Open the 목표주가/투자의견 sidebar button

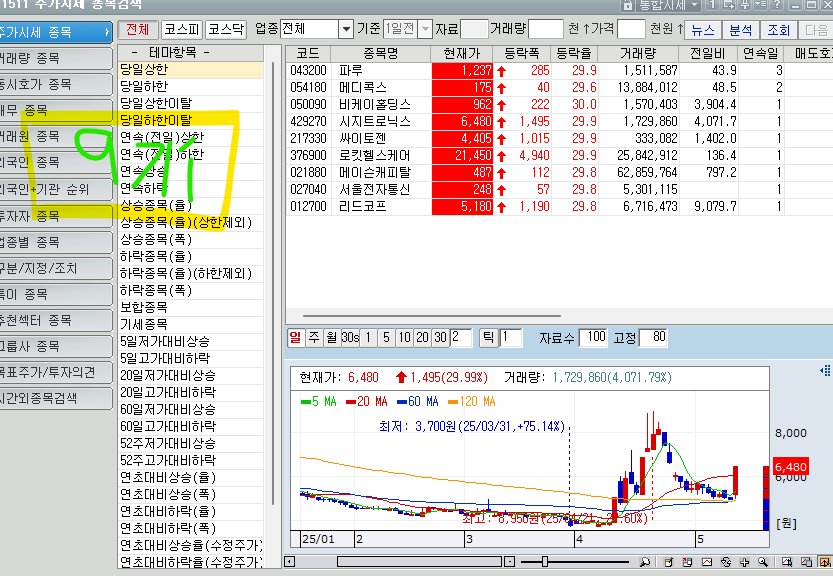(55, 372)
